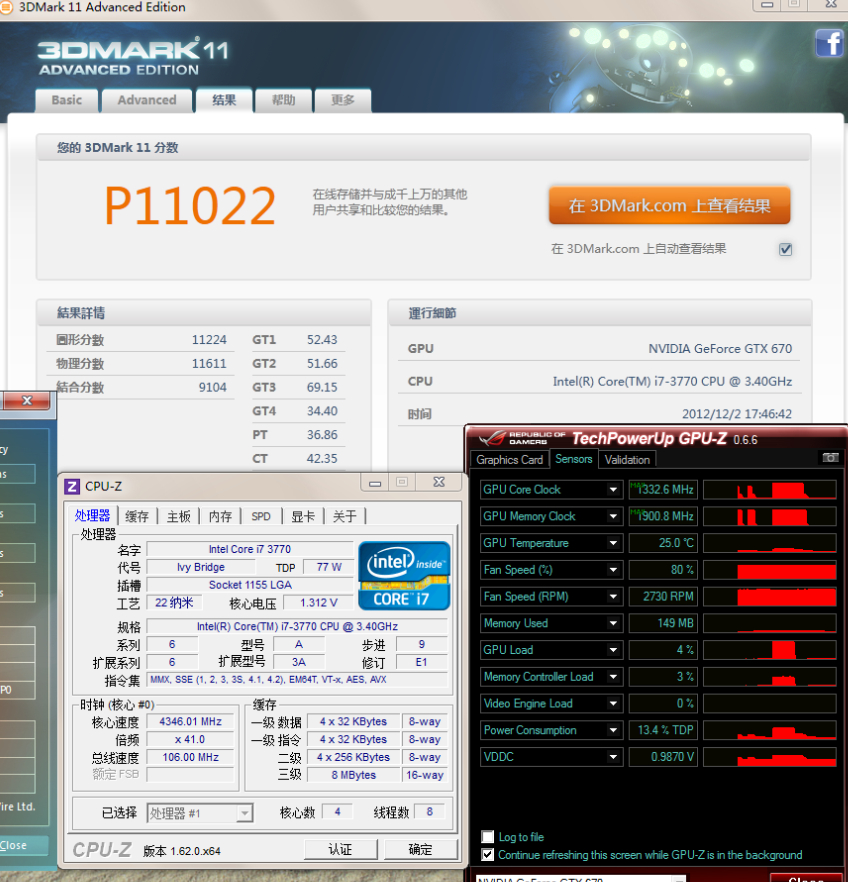Close the partially hidden left window
Image resolution: width=848 pixels, height=882 pixels.
click(26, 400)
